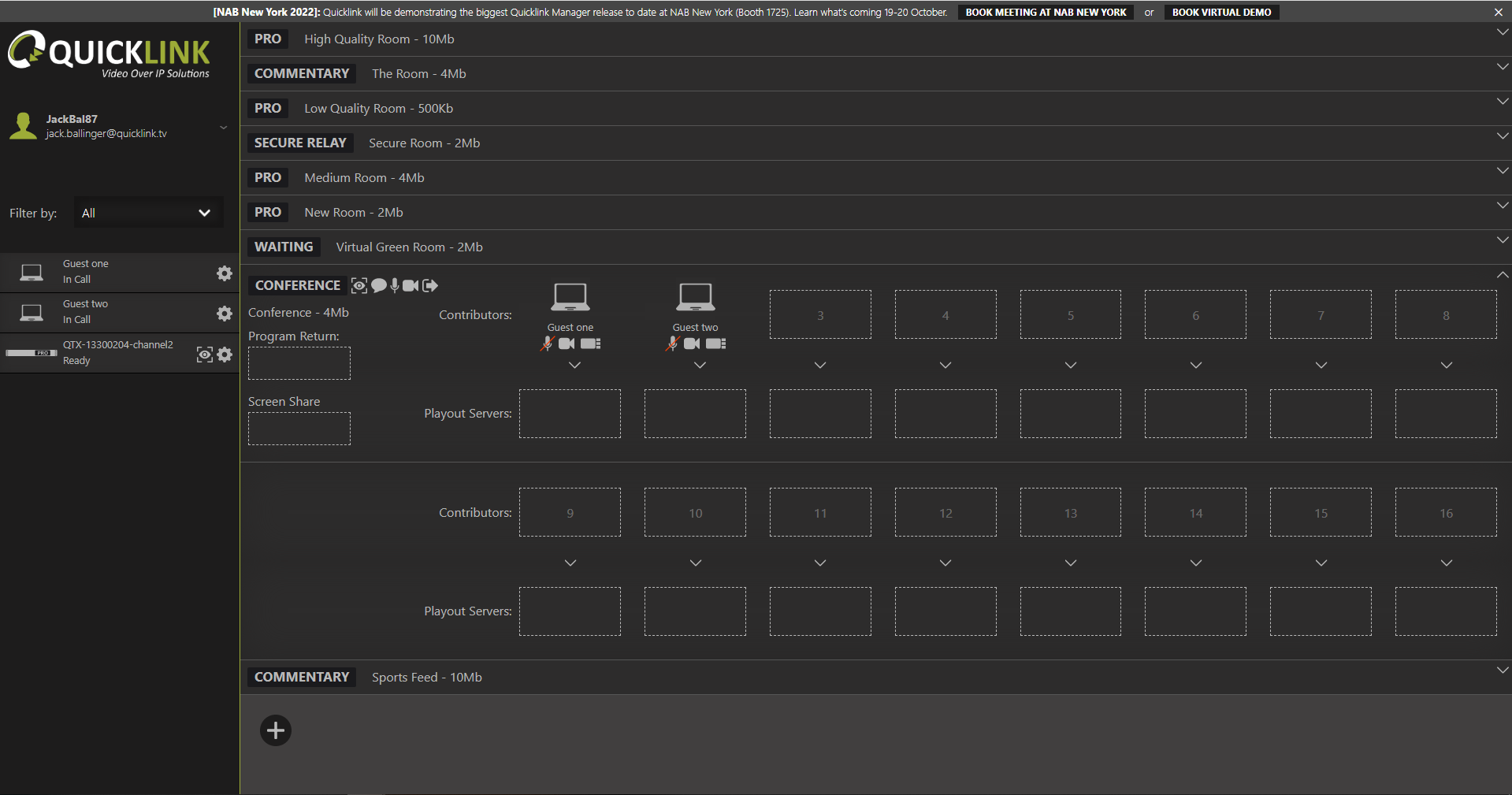Screen dimensions: 1512x795
Task: Click the Quicklink logo
Action: coord(109,54)
